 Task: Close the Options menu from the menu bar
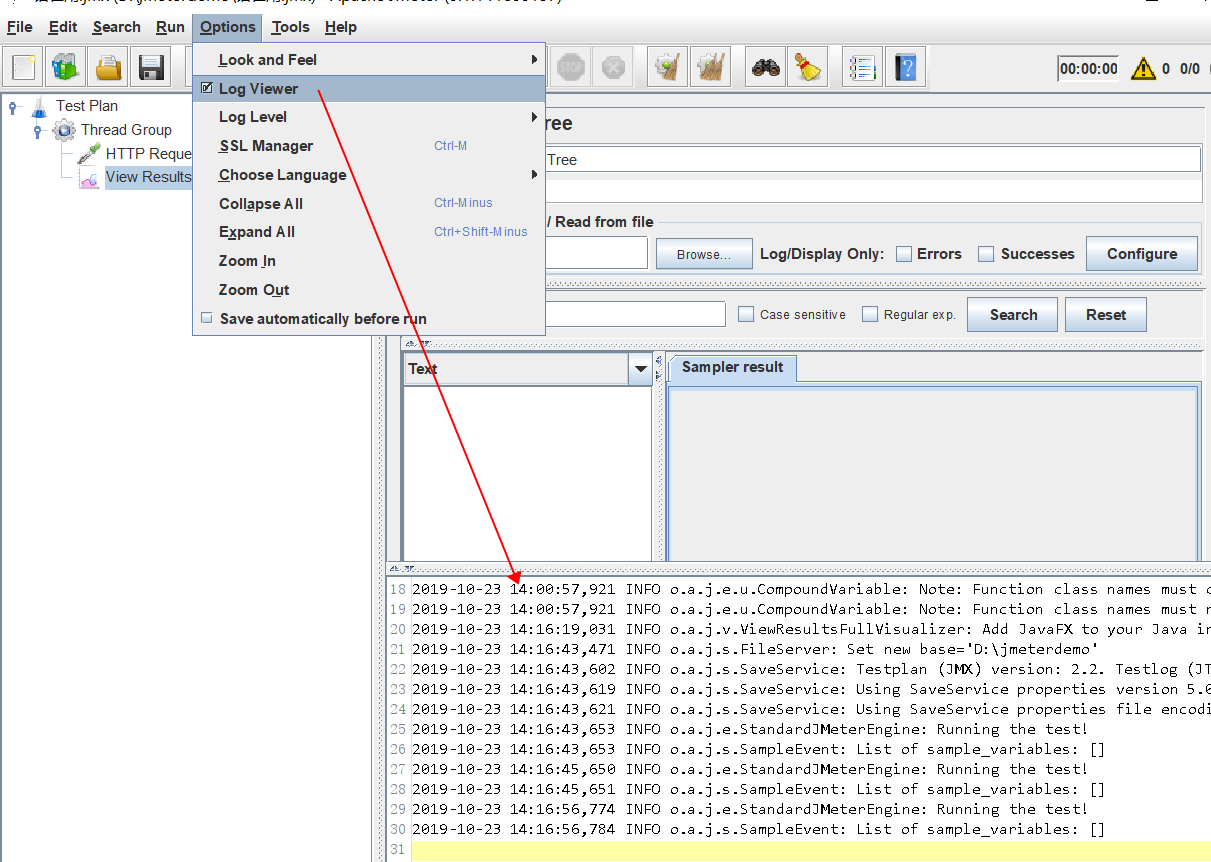point(227,27)
